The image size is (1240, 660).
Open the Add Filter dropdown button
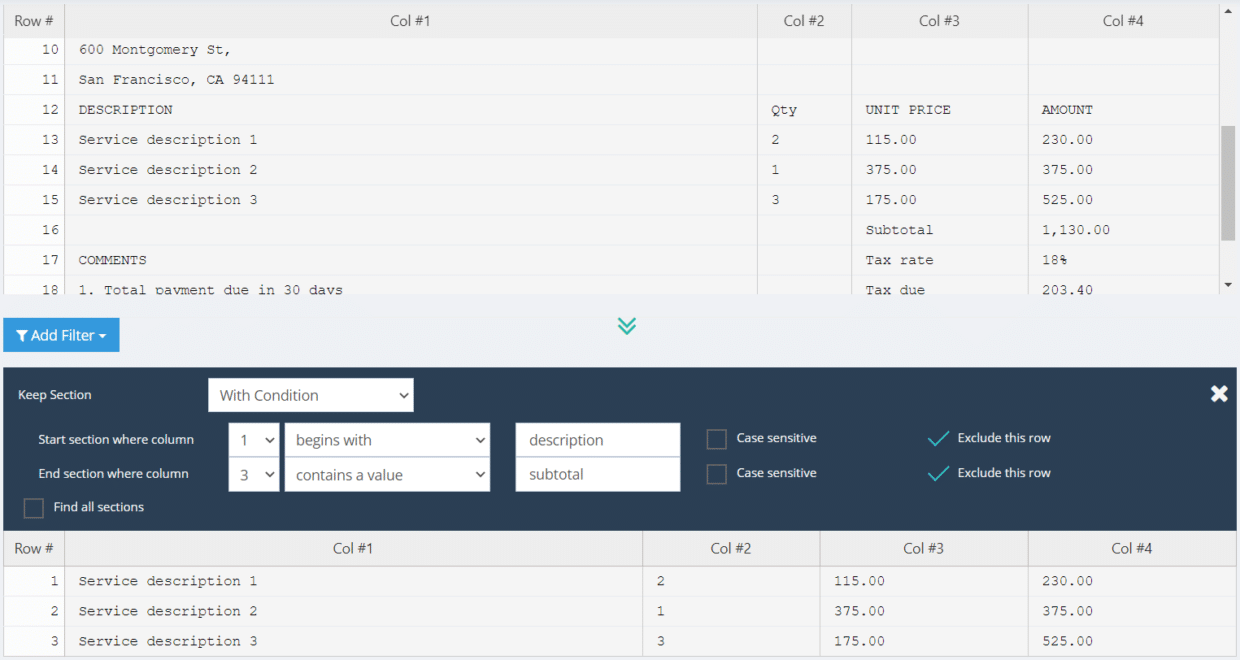click(x=61, y=336)
